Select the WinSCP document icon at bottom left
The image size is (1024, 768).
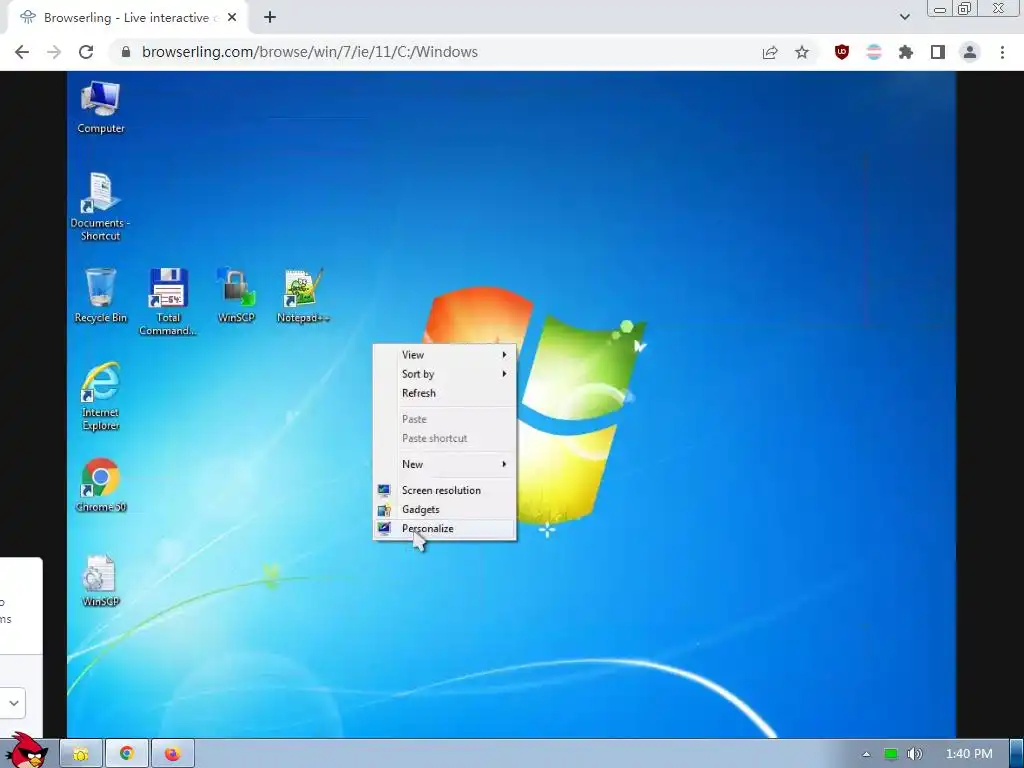[x=101, y=581]
